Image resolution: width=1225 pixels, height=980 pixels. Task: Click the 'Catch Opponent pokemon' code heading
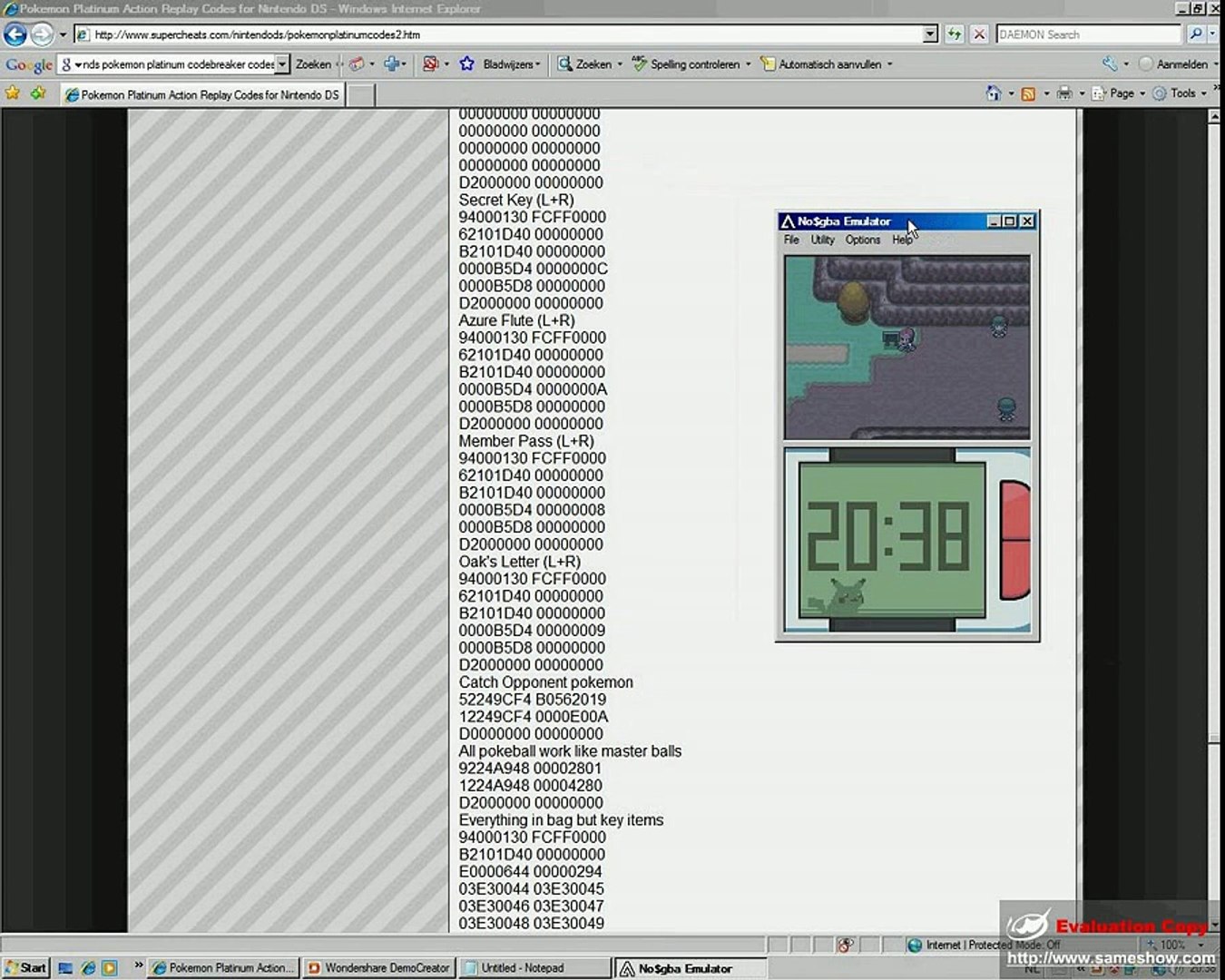point(545,682)
